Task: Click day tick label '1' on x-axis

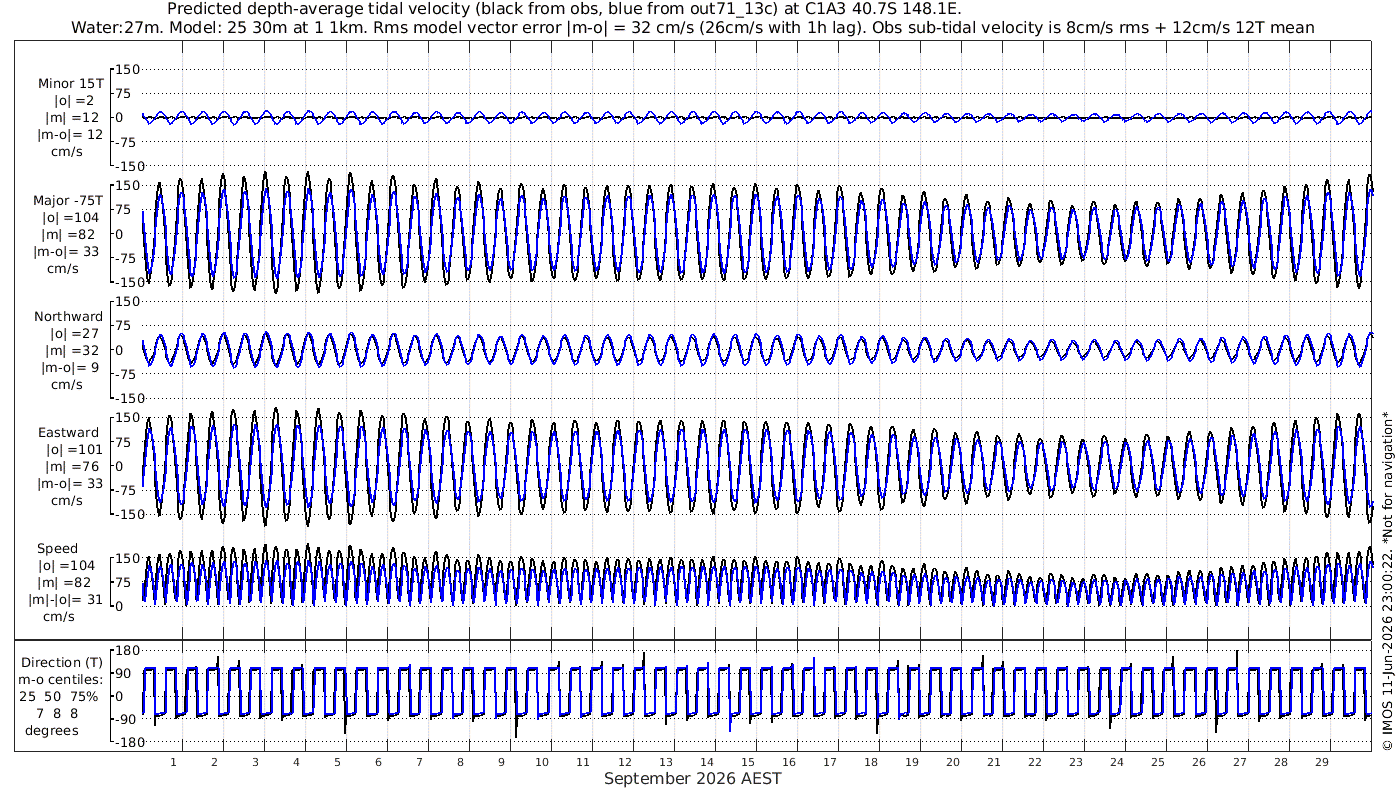Action: [173, 762]
